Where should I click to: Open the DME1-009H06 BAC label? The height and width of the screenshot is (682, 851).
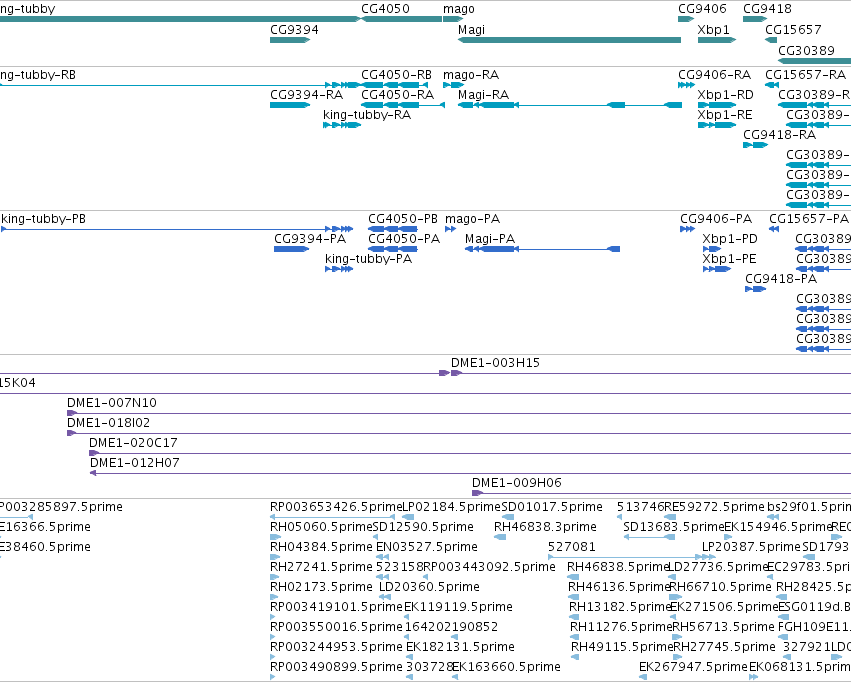tap(517, 483)
